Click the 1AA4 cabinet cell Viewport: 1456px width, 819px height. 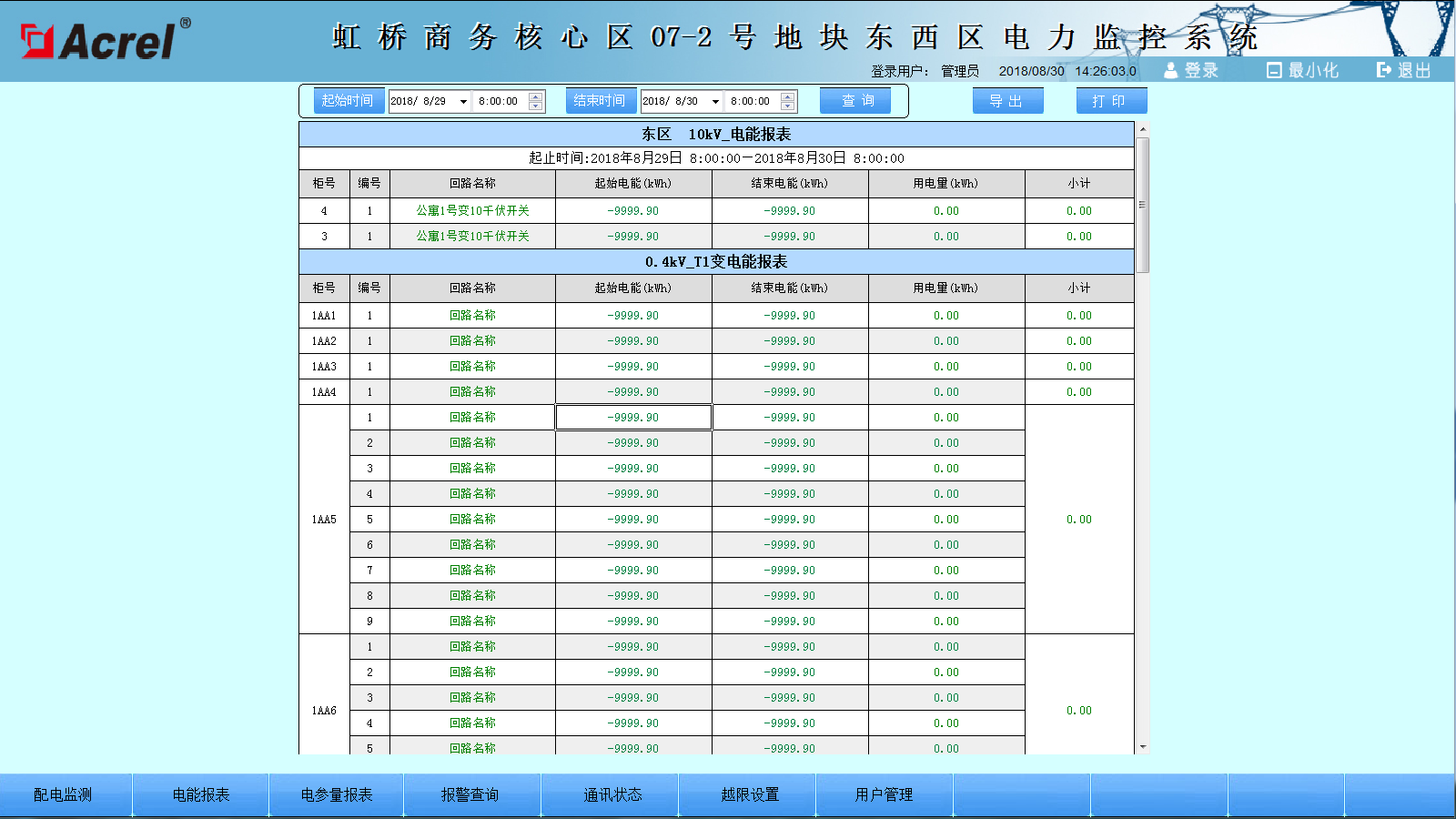[x=324, y=392]
